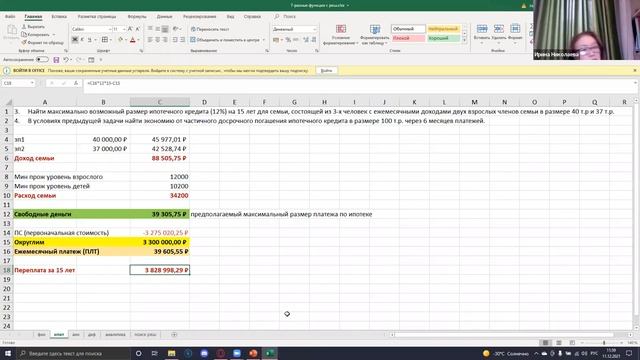
Task: Open Format as Table (Форматировать как таблицу)
Action: click(374, 34)
